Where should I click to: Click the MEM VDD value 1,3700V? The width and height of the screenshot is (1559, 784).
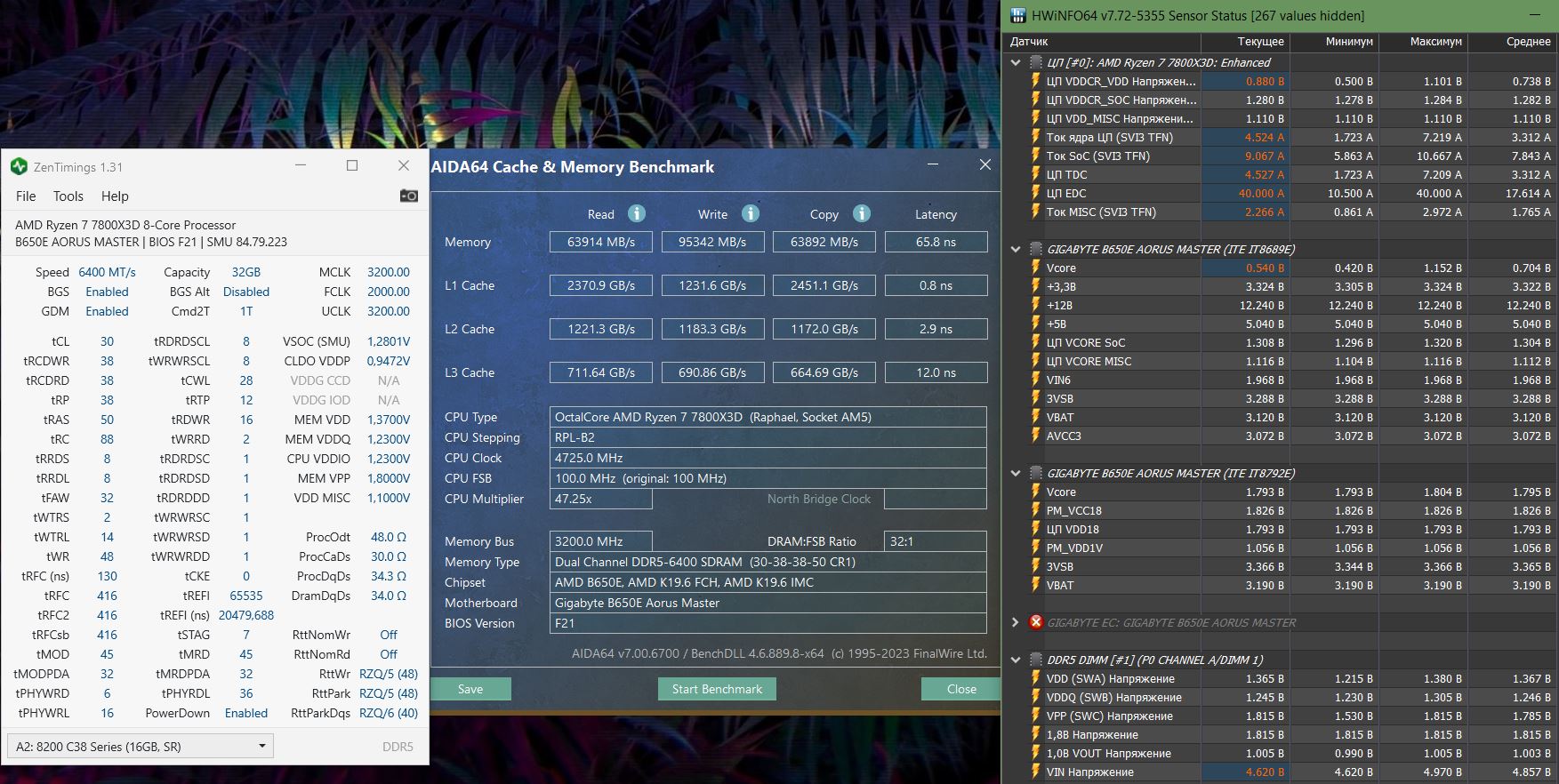(x=389, y=420)
